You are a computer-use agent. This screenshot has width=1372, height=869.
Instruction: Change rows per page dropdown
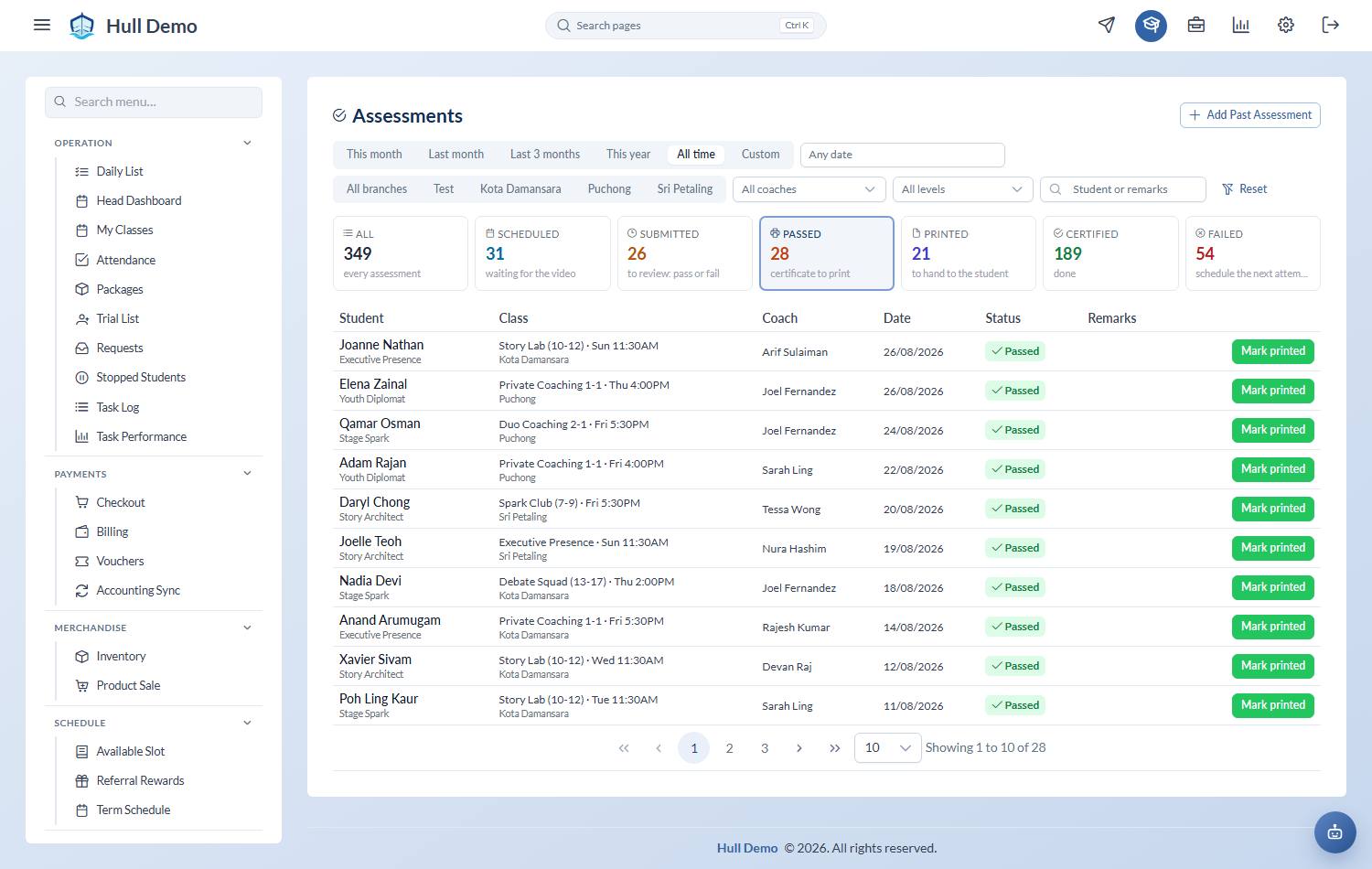coord(887,747)
